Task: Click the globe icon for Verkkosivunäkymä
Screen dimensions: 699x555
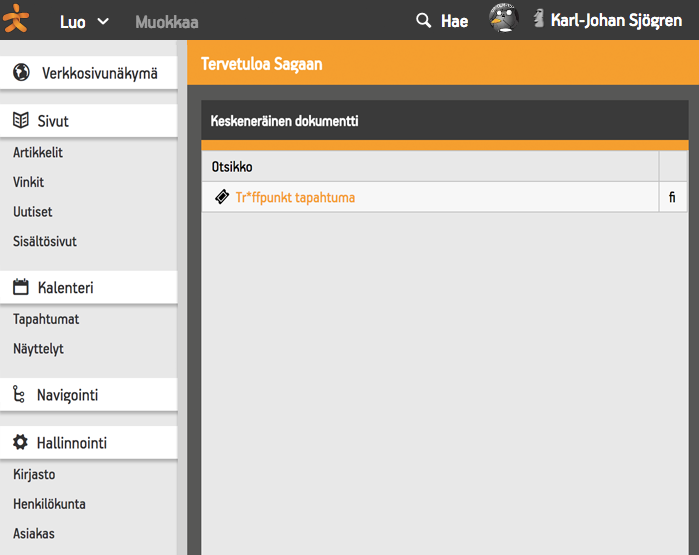Action: [21, 72]
